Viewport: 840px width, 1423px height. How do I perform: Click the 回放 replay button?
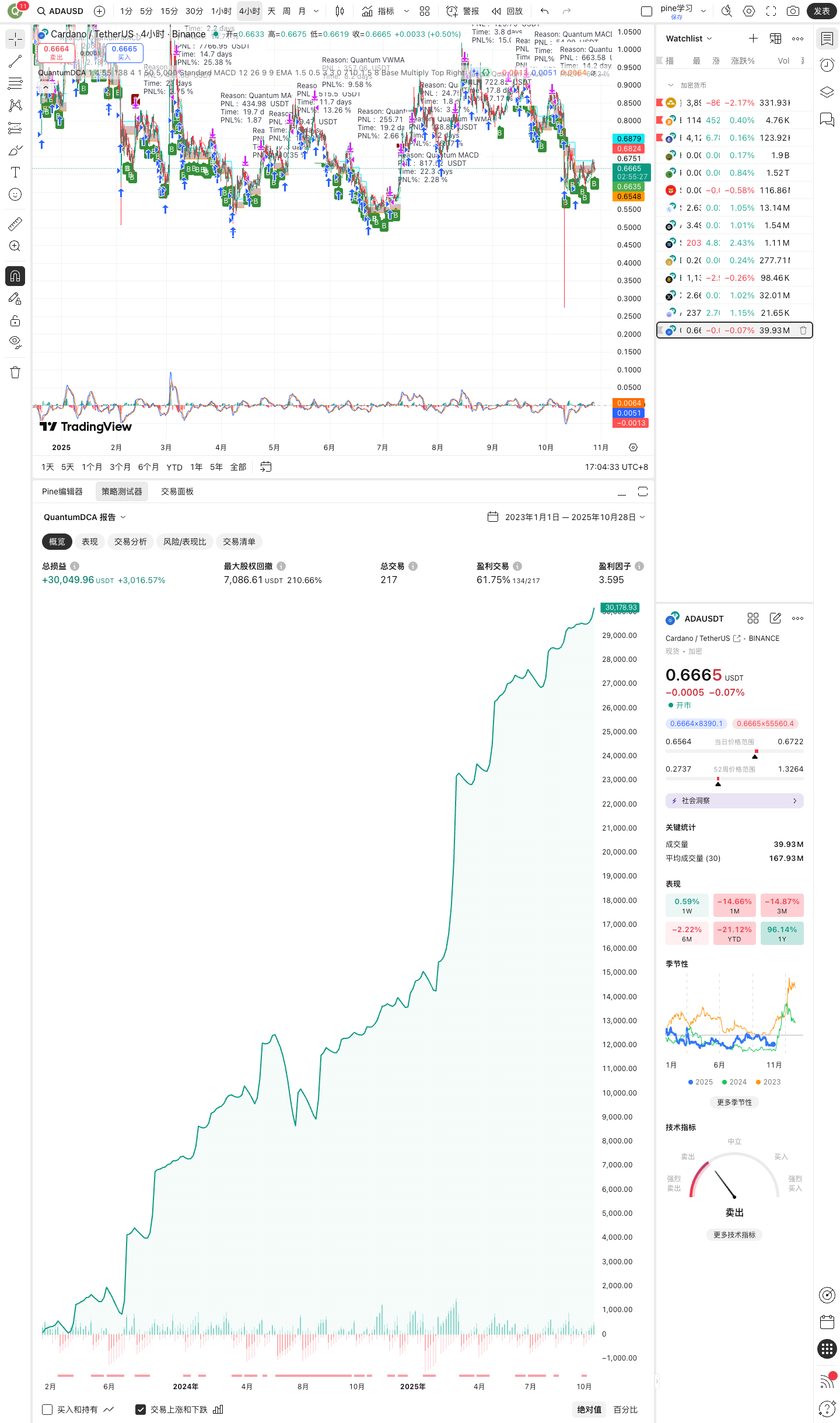(507, 11)
